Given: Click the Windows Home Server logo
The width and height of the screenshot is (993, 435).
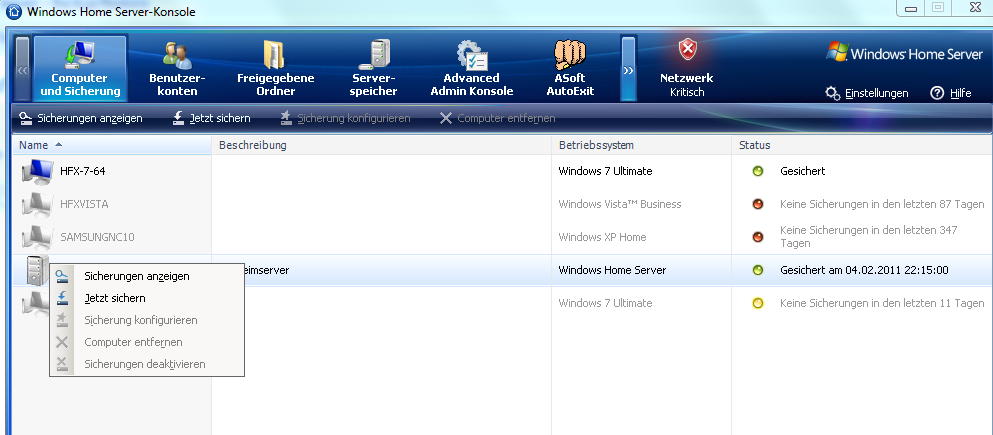Looking at the screenshot, I should click(904, 53).
